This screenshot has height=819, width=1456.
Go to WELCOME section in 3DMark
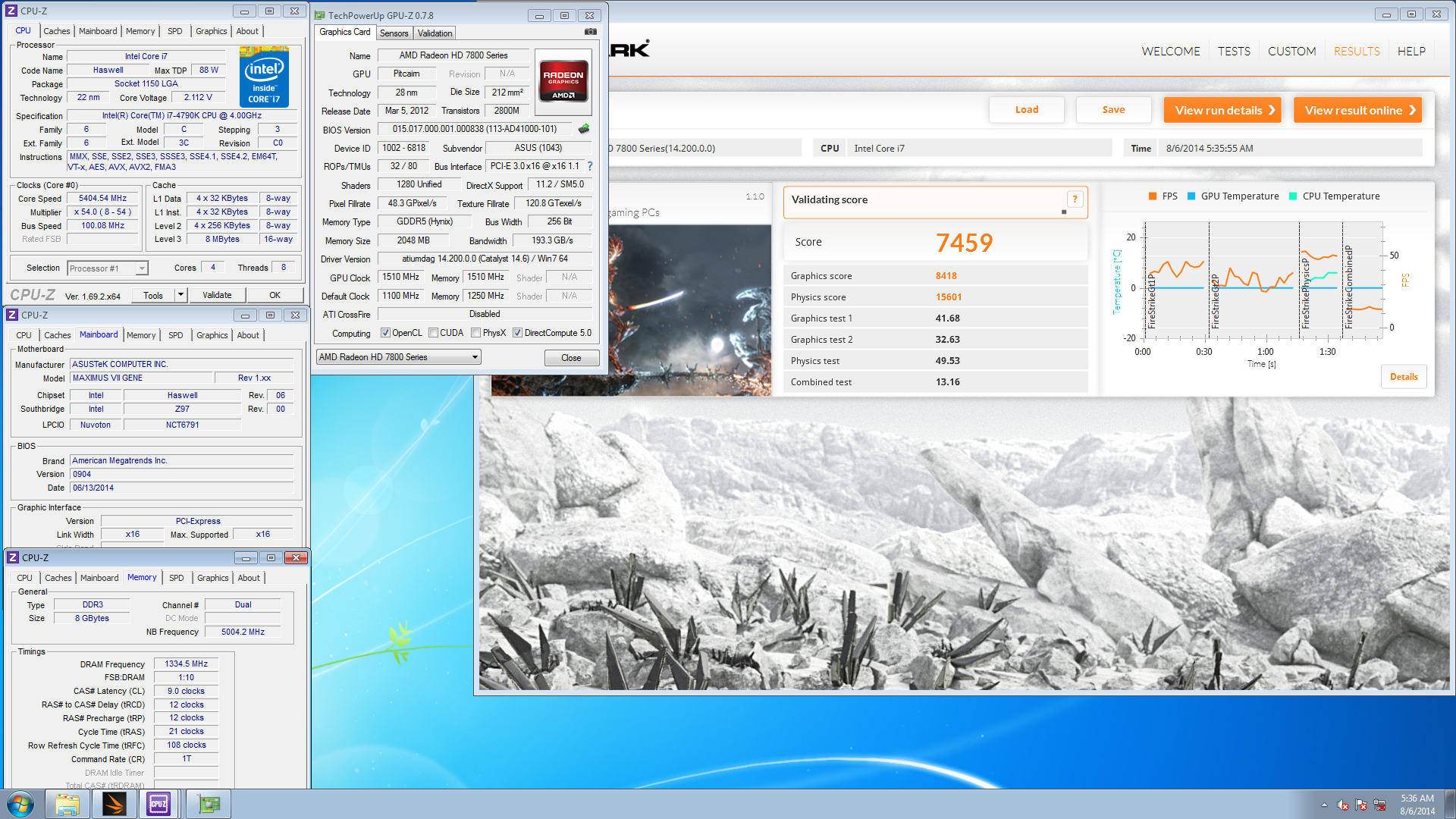1171,51
